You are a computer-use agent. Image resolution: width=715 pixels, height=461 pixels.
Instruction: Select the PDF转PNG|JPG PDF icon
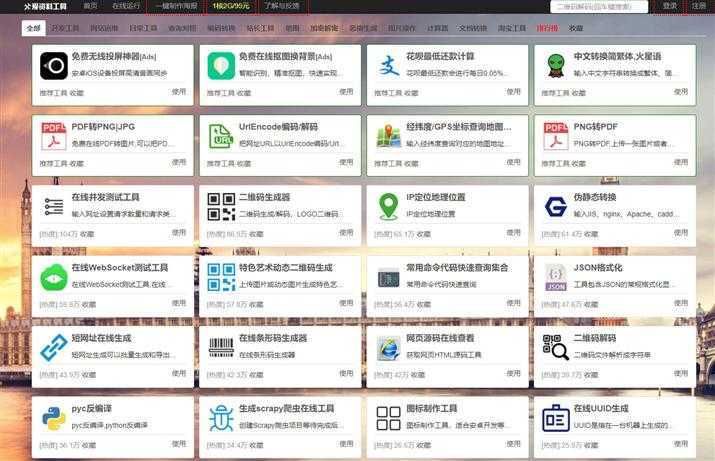(54, 136)
